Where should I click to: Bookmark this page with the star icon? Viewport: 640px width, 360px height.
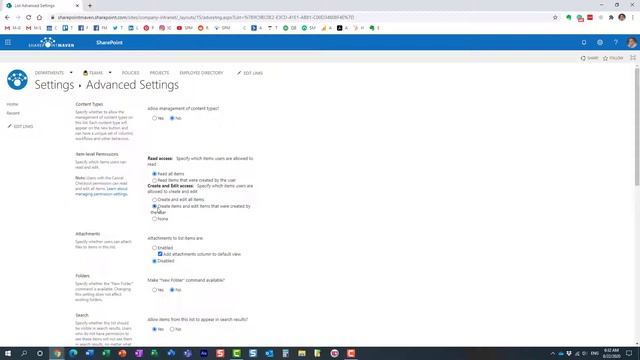555,18
